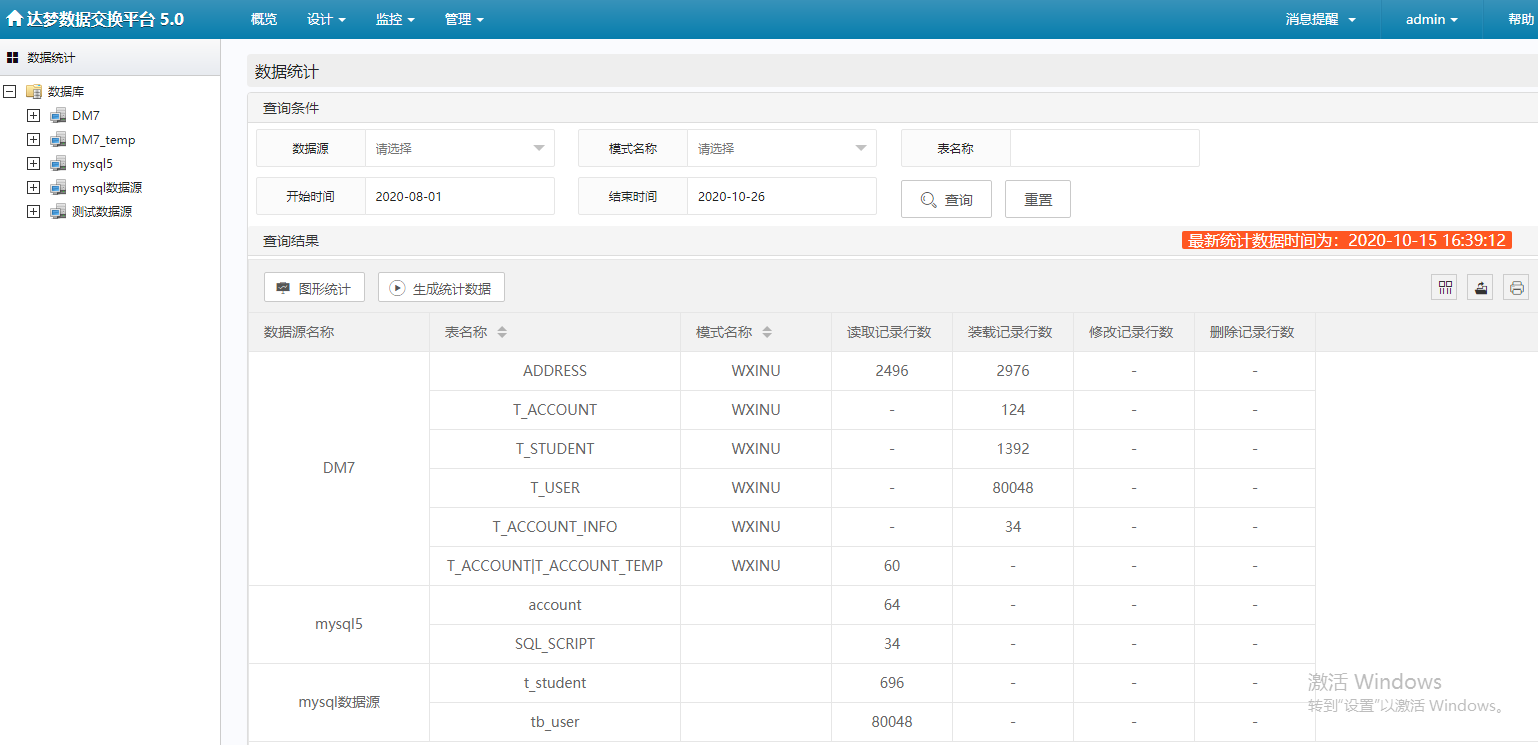Screen dimensions: 1538x745
Task: Click the sort arrows next to 表名称
Action: click(x=502, y=332)
